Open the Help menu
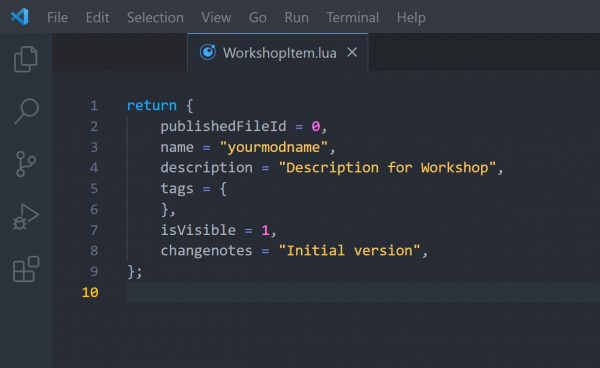The height and width of the screenshot is (368, 600). pos(411,18)
